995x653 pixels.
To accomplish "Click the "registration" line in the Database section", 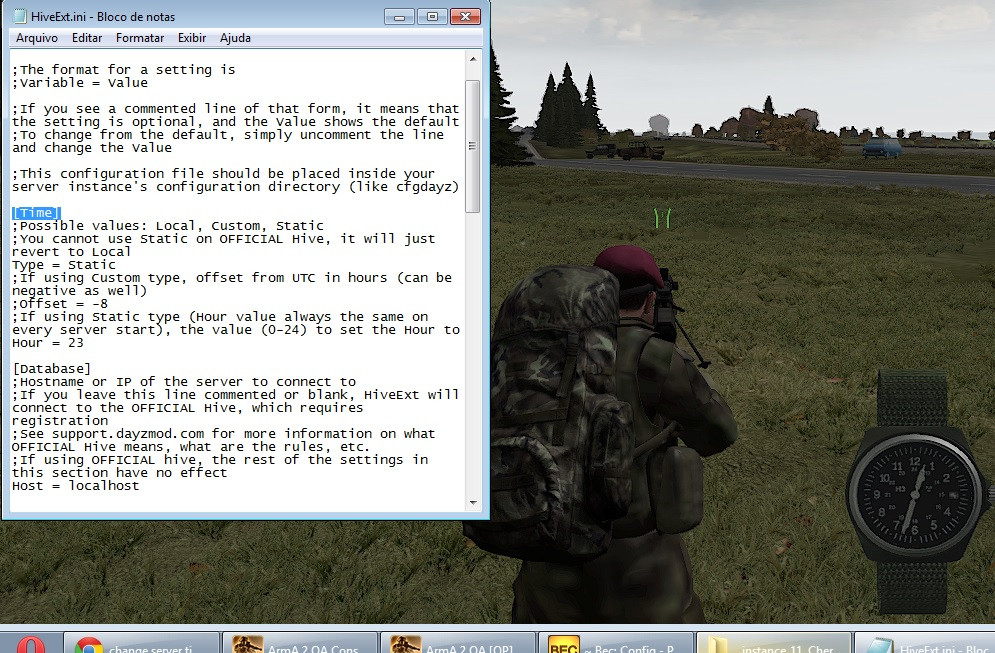I will click(60, 421).
